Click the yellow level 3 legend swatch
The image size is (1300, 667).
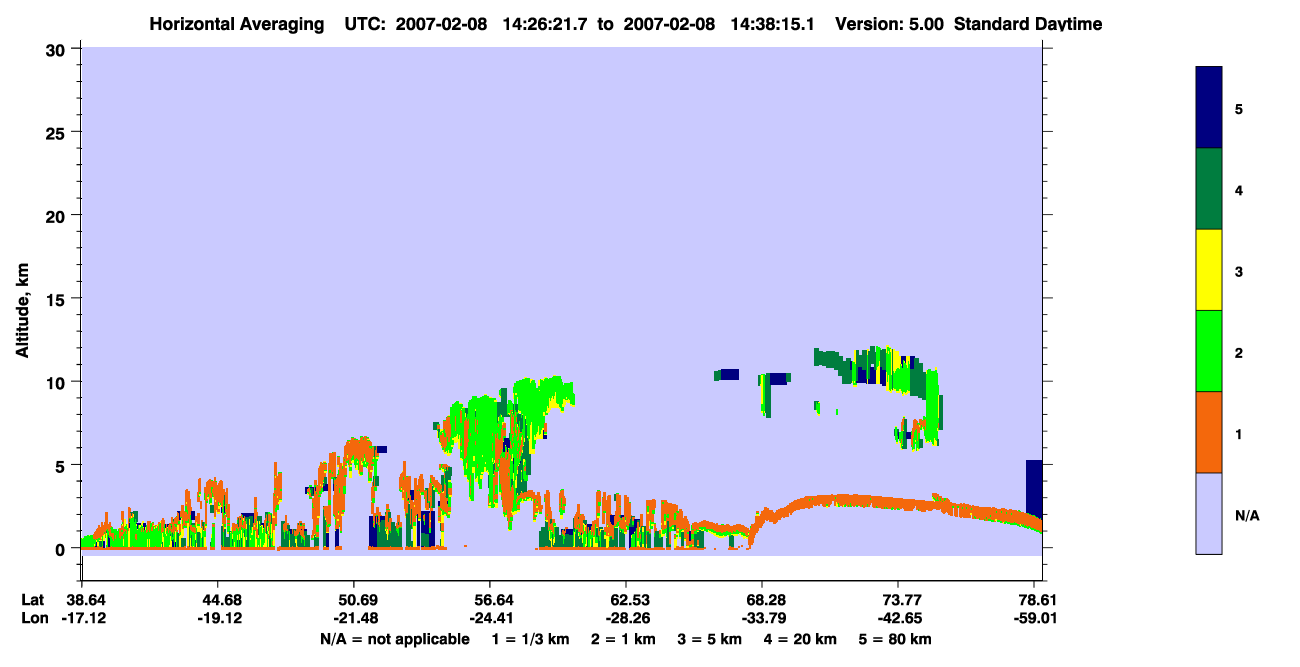pos(1209,270)
